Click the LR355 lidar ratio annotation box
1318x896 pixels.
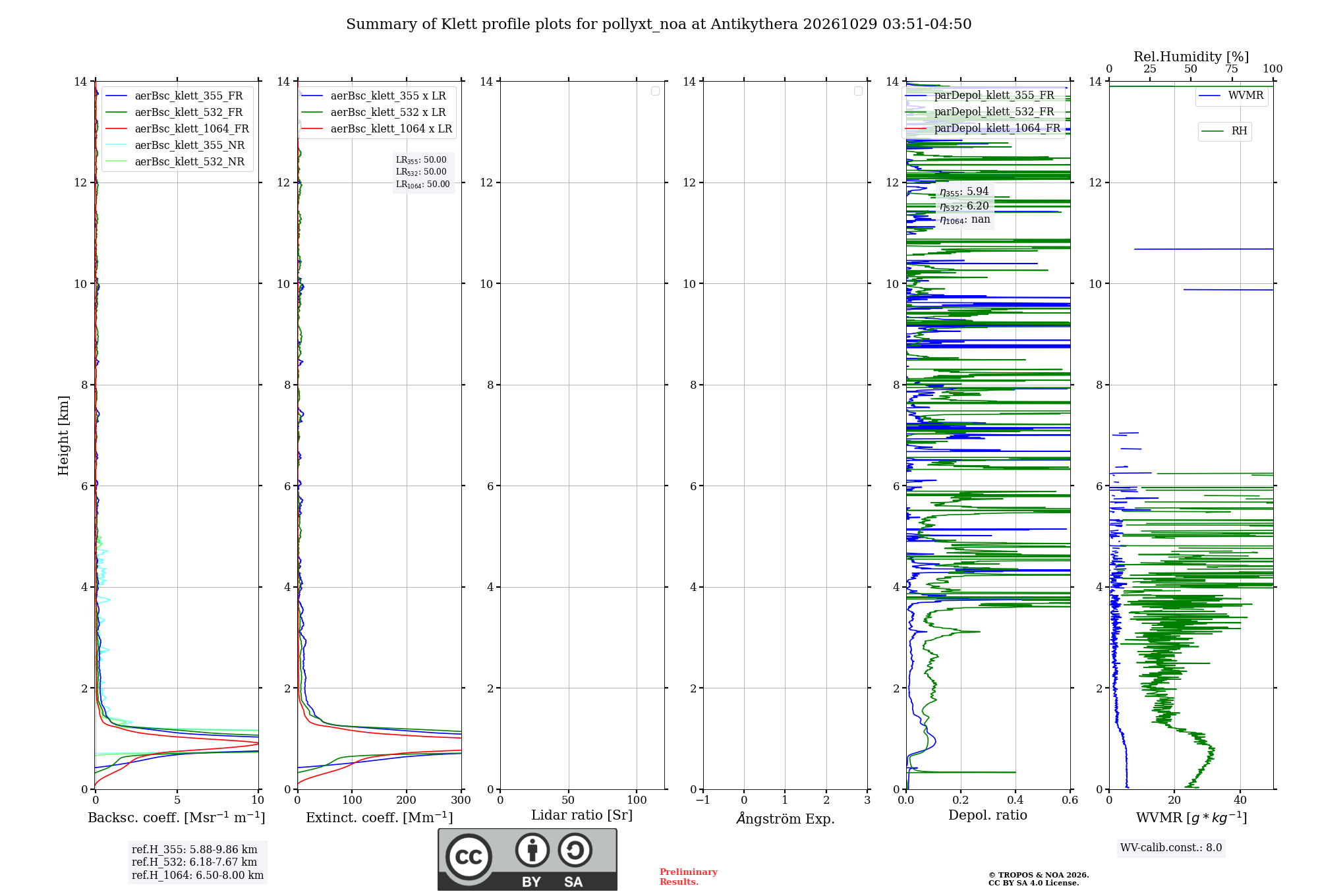(x=422, y=172)
